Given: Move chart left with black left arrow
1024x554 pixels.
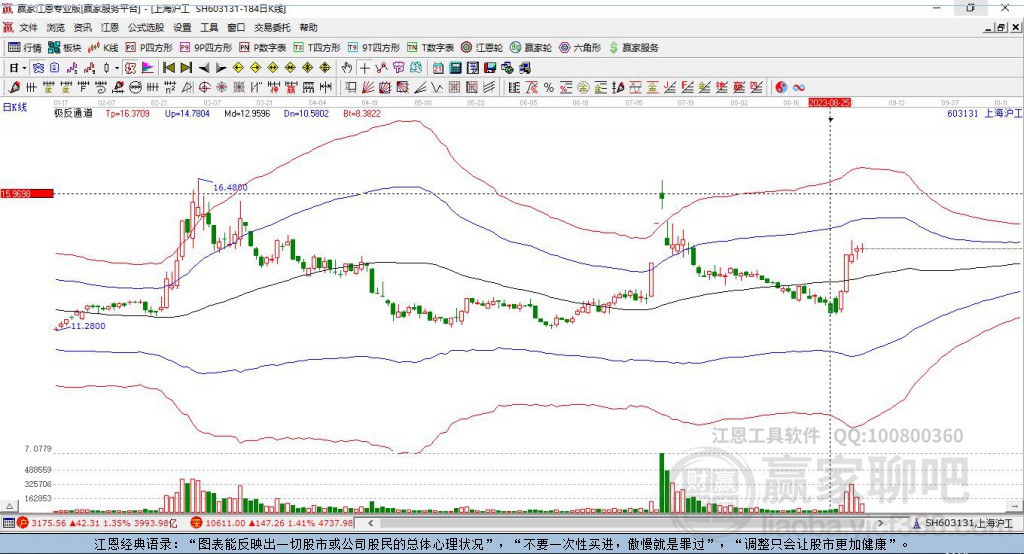Looking at the screenshot, I should point(204,68).
